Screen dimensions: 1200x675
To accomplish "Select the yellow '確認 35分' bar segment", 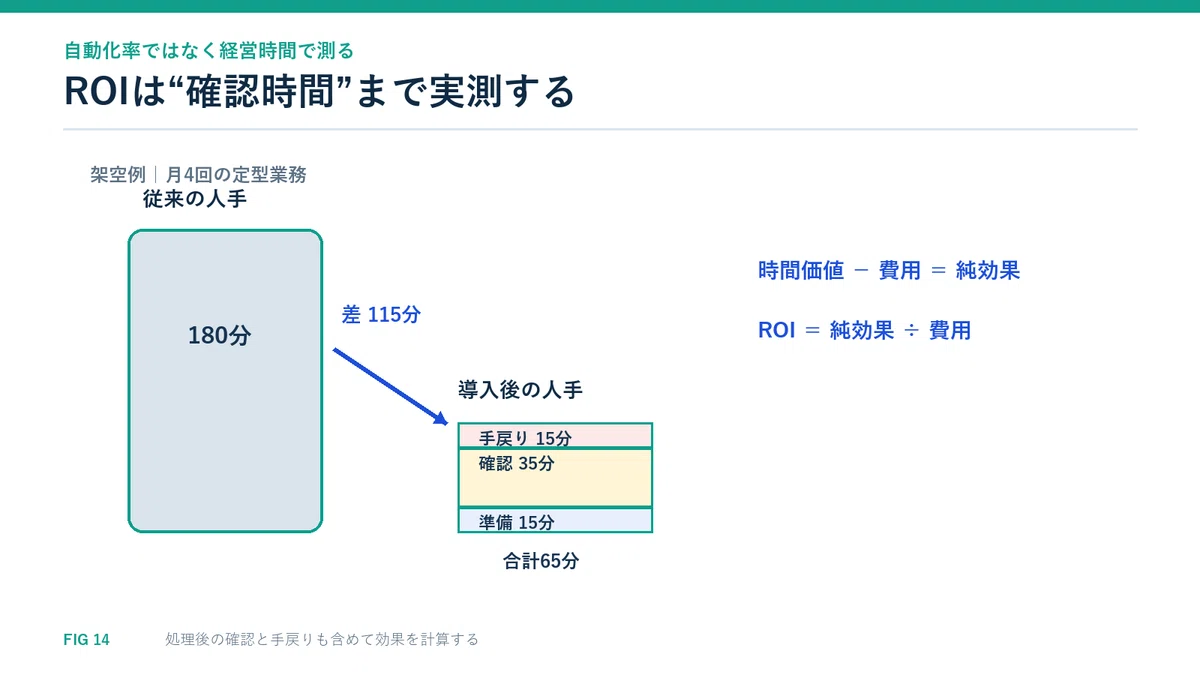I will coord(555,477).
